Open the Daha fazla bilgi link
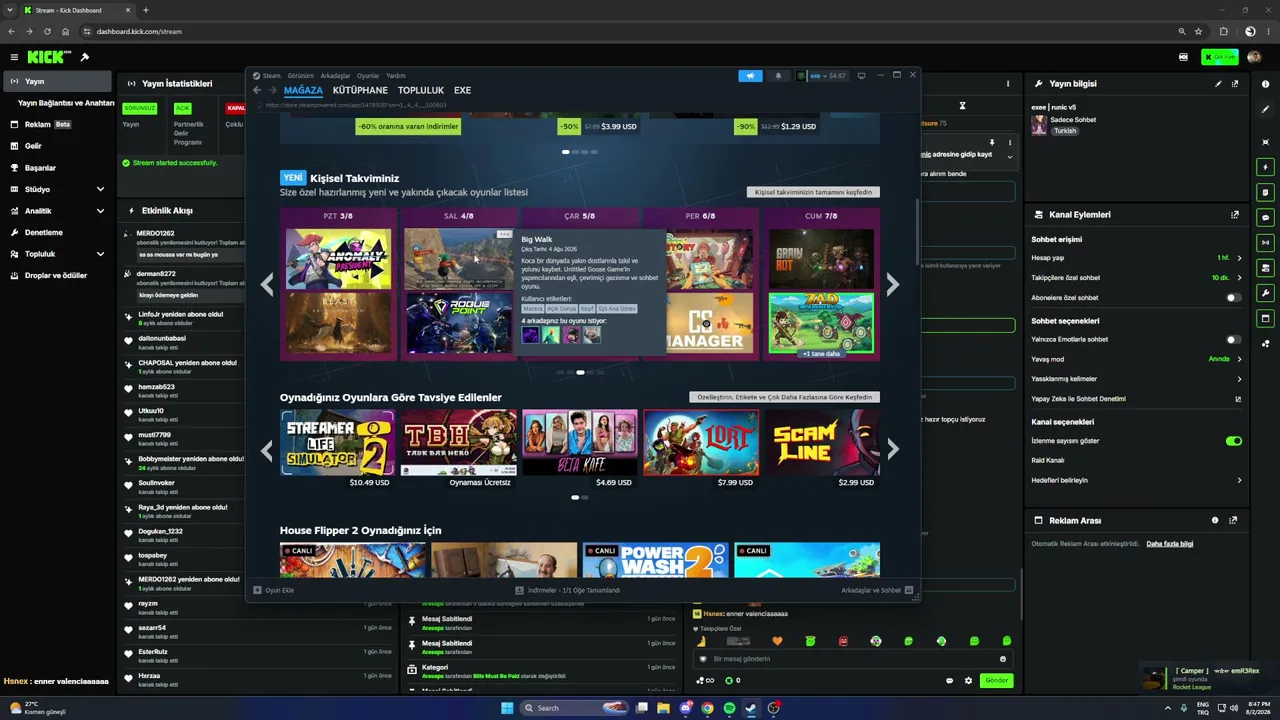Screen dimensions: 1280x720 click(1169, 544)
